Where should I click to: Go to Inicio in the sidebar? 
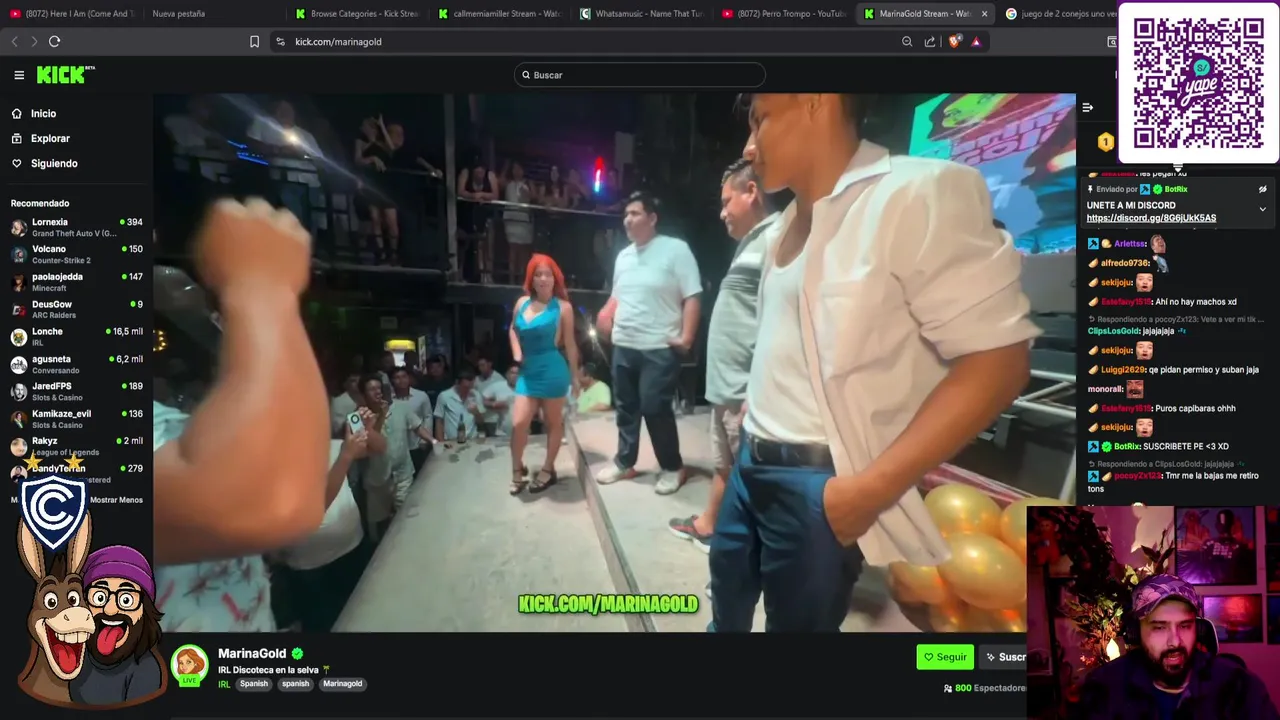pyautogui.click(x=43, y=114)
